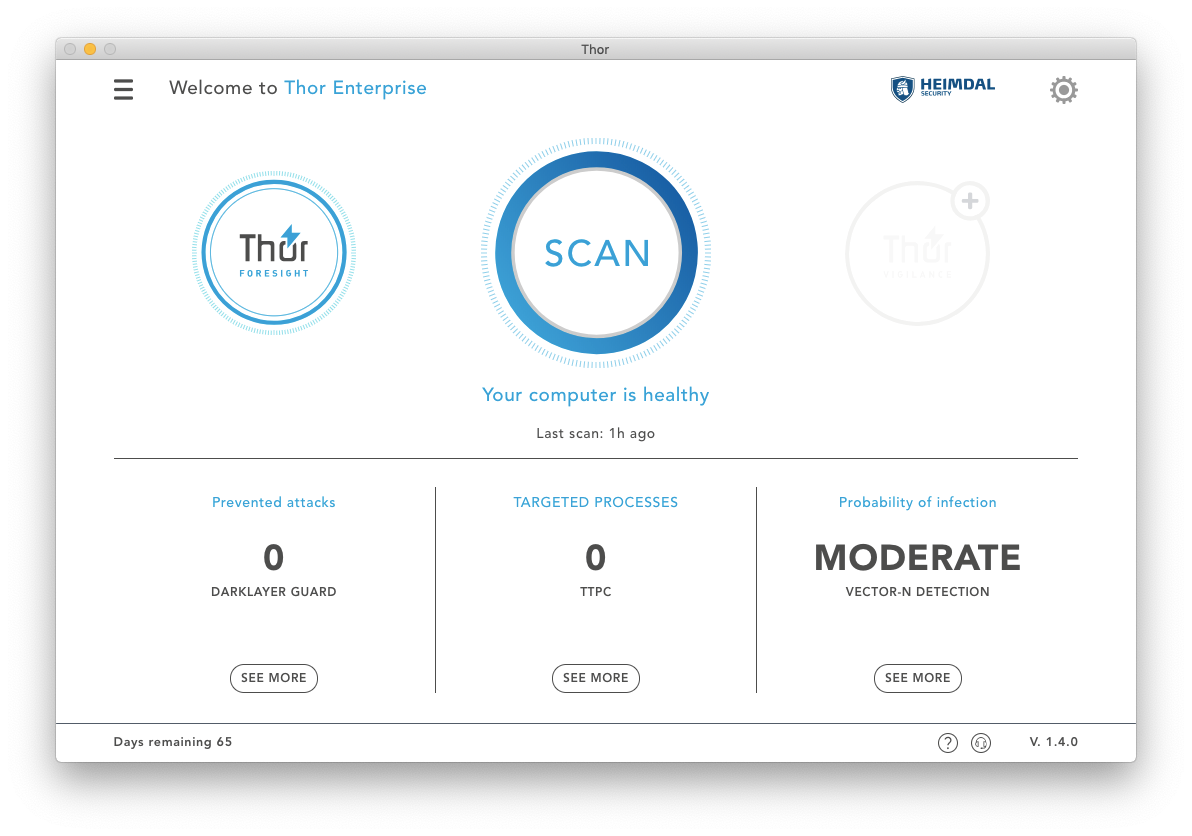Click the 'TTPC' label
Image resolution: width=1192 pixels, height=836 pixels.
click(x=596, y=591)
